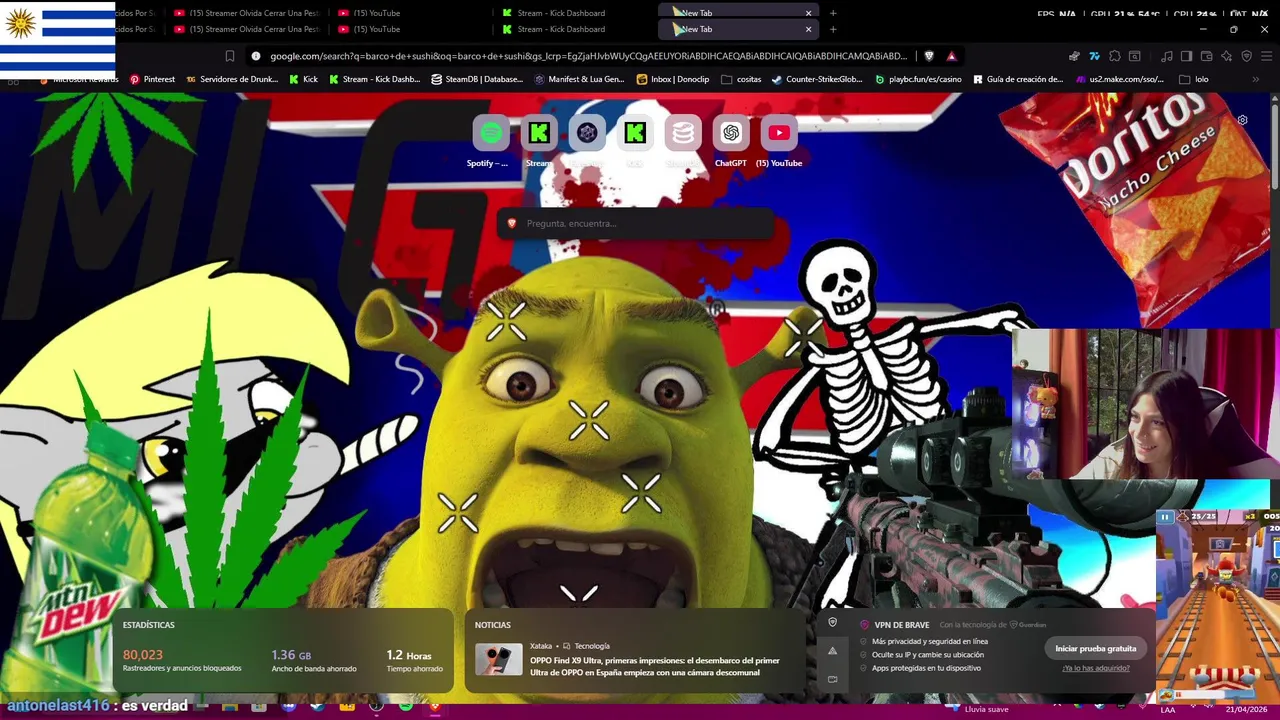Open the Pinterest bookmark

tap(152, 79)
